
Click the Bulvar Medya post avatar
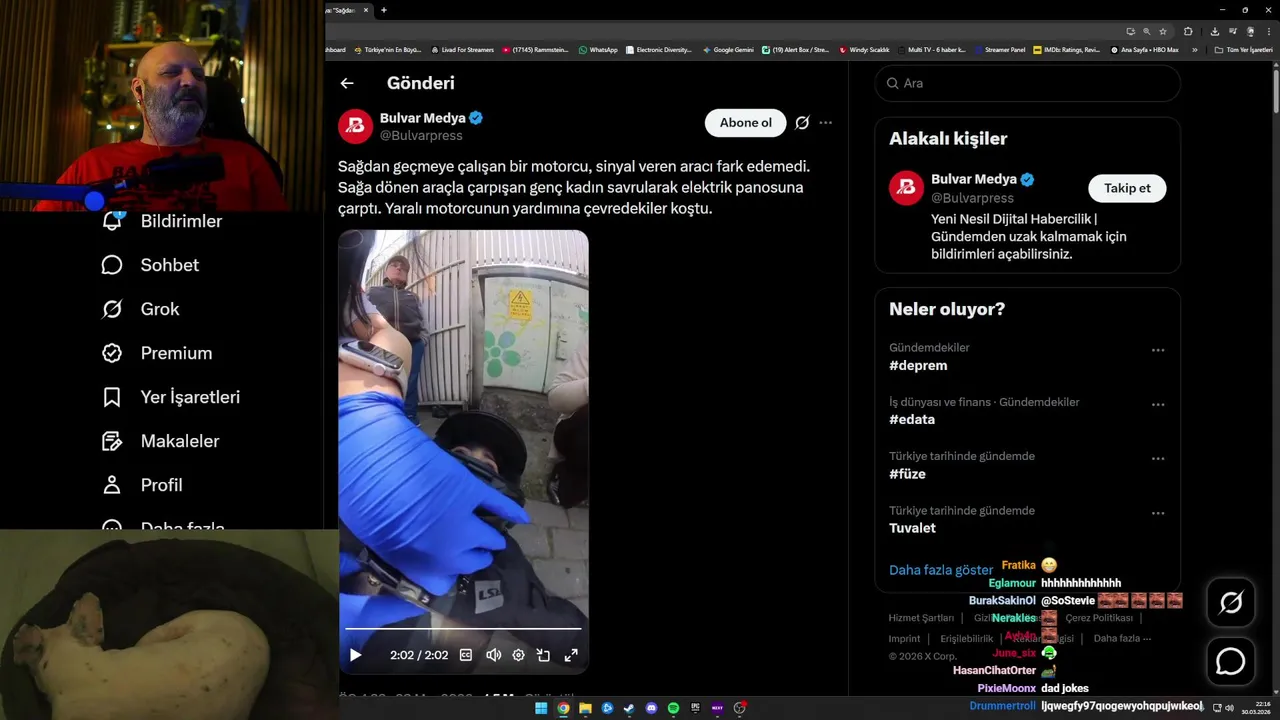pyautogui.click(x=355, y=127)
